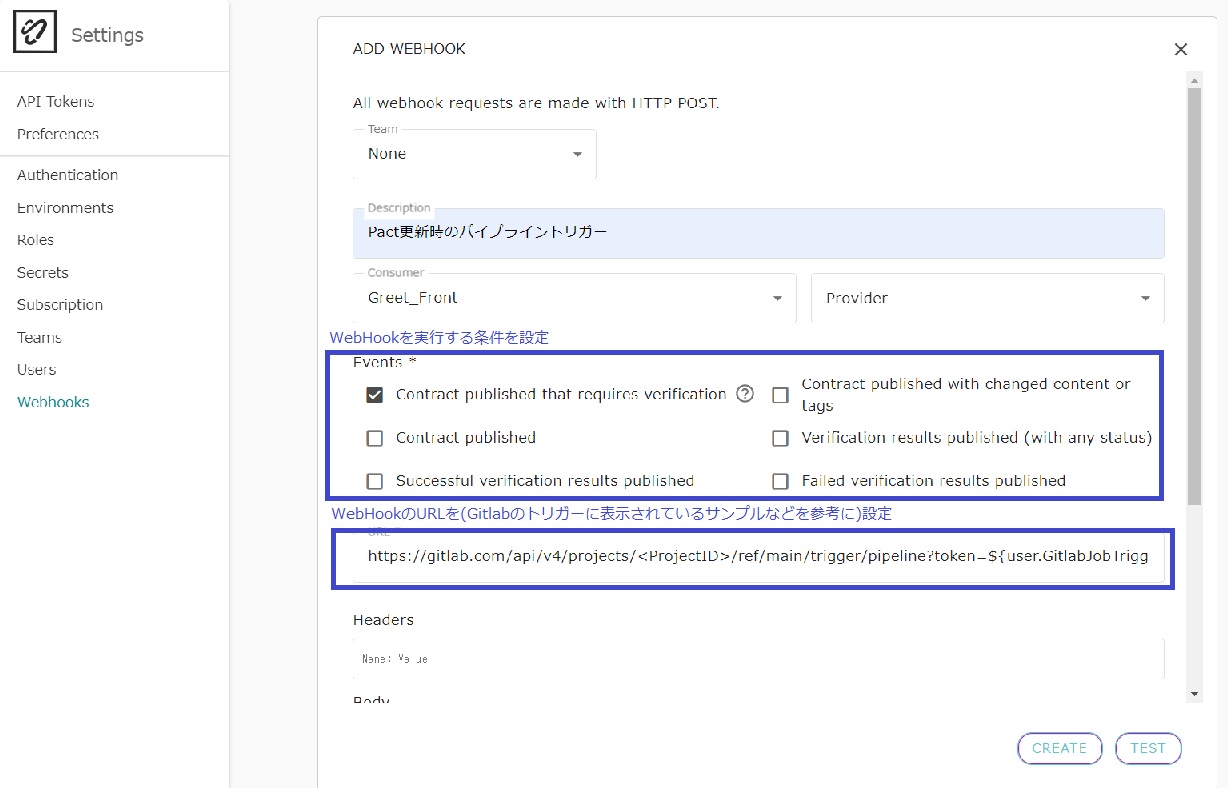Open the Team dropdown
The height and width of the screenshot is (788, 1228).
[475, 154]
